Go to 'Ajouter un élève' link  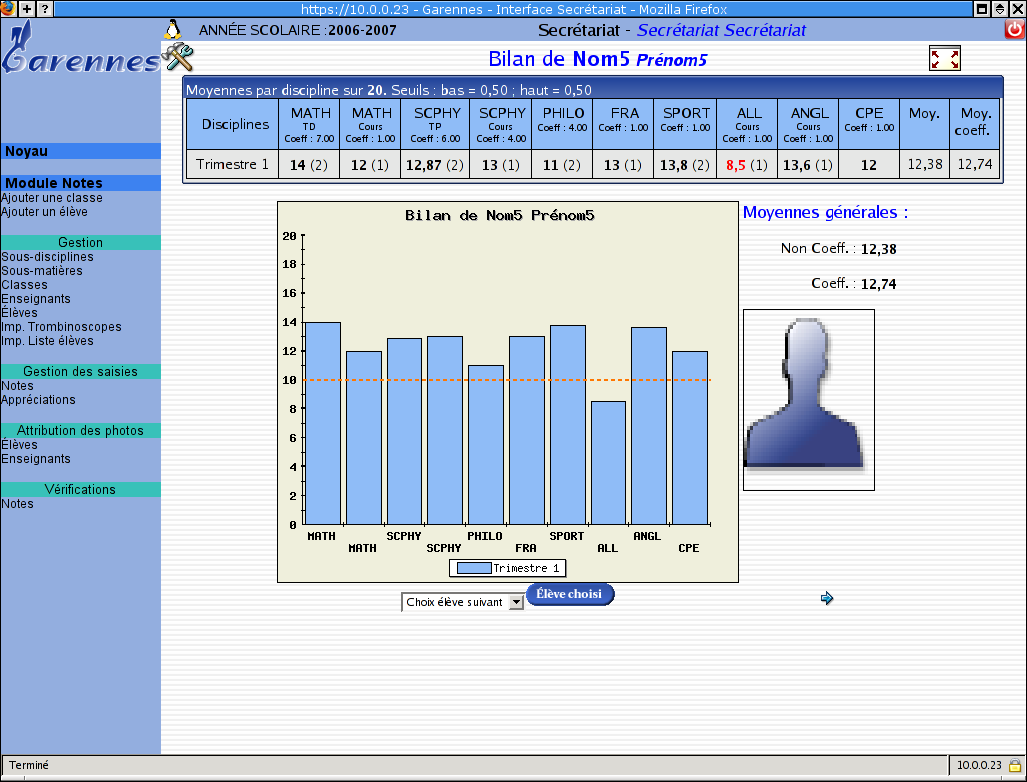point(44,212)
